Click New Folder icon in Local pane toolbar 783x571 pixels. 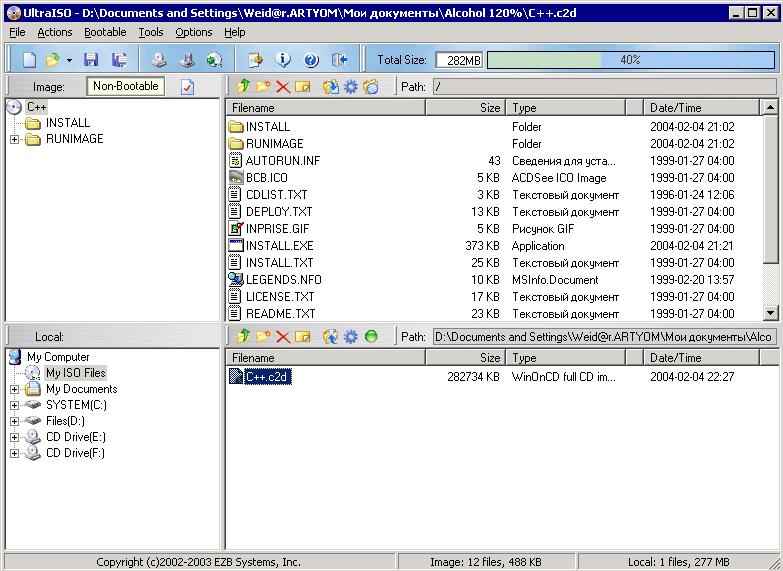[263, 336]
